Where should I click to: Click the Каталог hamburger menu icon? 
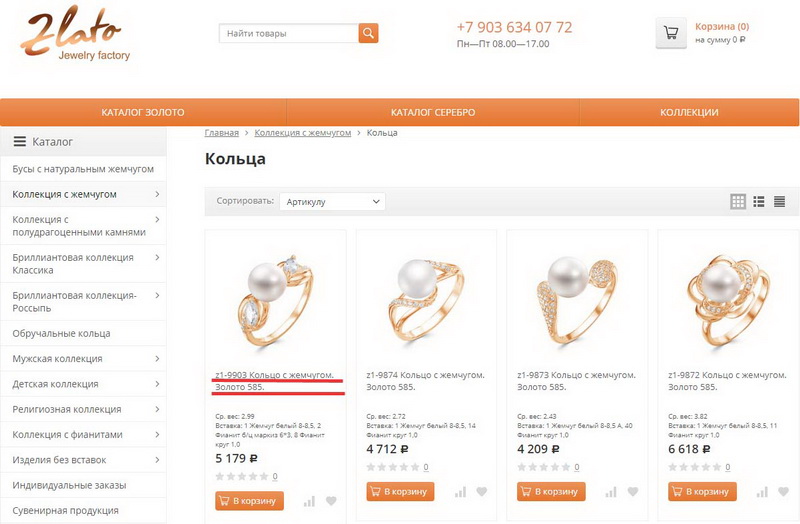(x=19, y=141)
